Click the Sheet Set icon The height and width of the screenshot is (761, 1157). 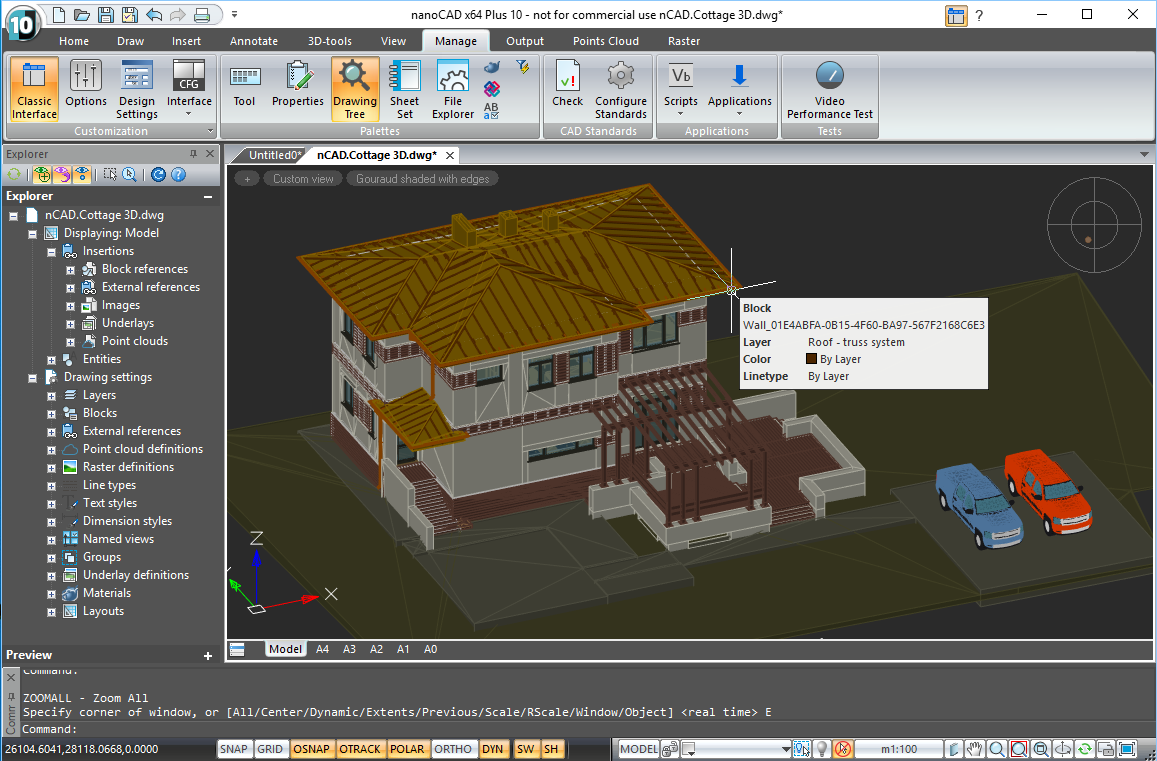[x=405, y=89]
